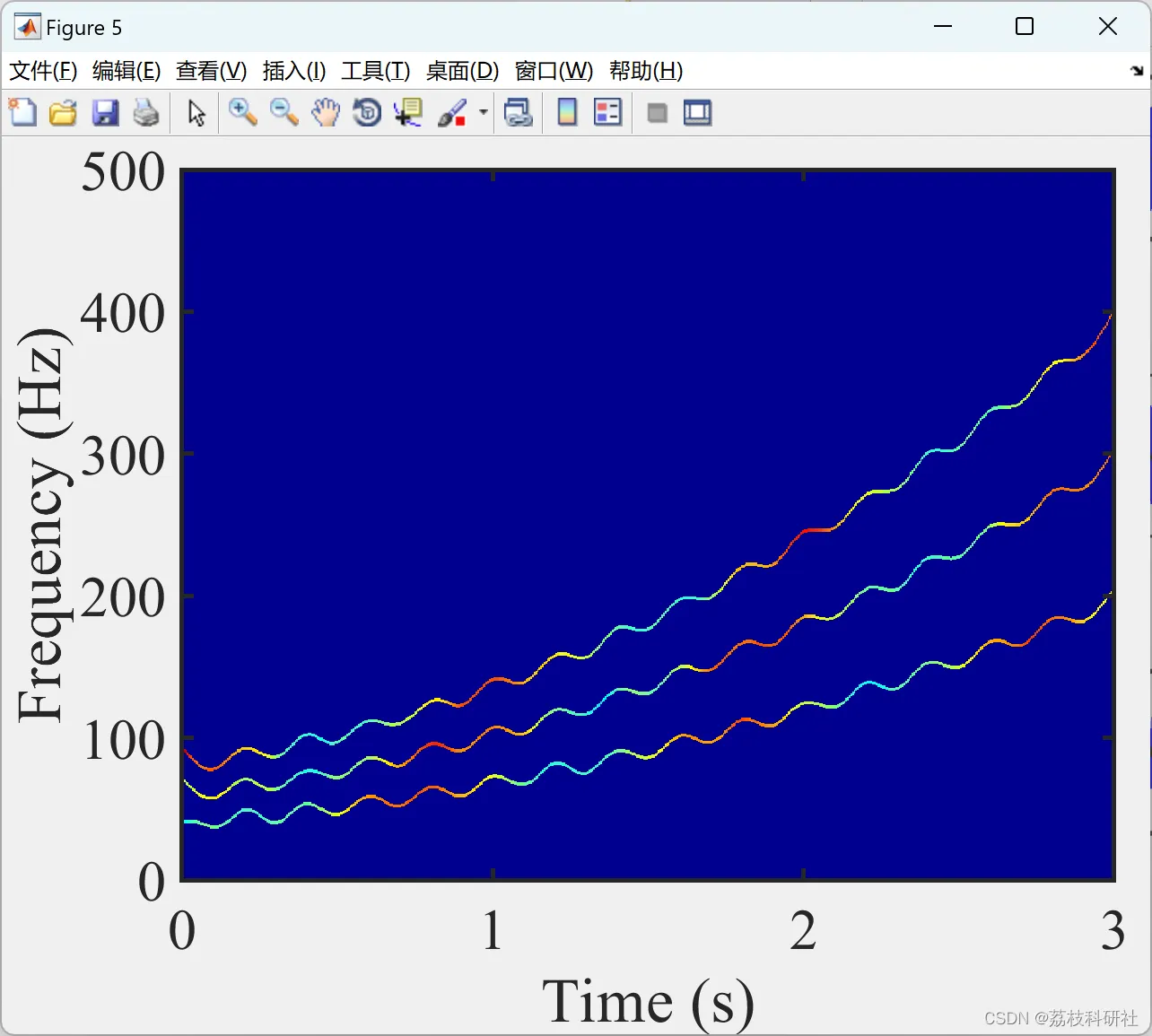The height and width of the screenshot is (1036, 1152).
Task: Select the Pan hand tool
Action: click(x=326, y=113)
